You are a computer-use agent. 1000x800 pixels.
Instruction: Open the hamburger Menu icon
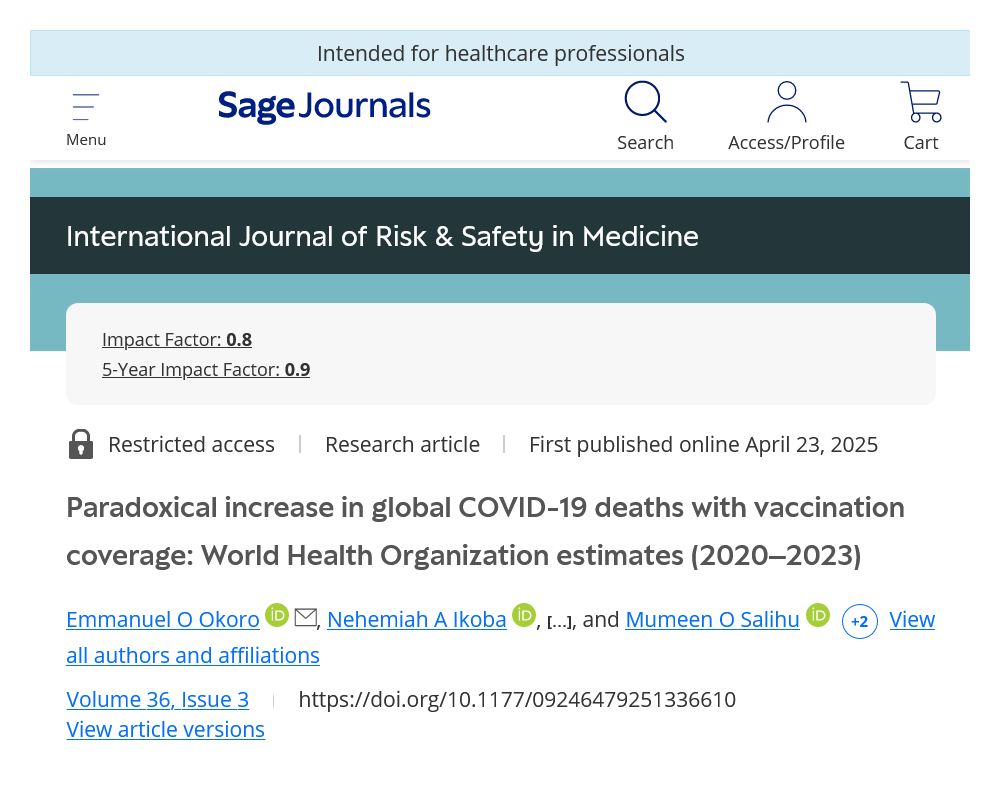click(x=85, y=107)
